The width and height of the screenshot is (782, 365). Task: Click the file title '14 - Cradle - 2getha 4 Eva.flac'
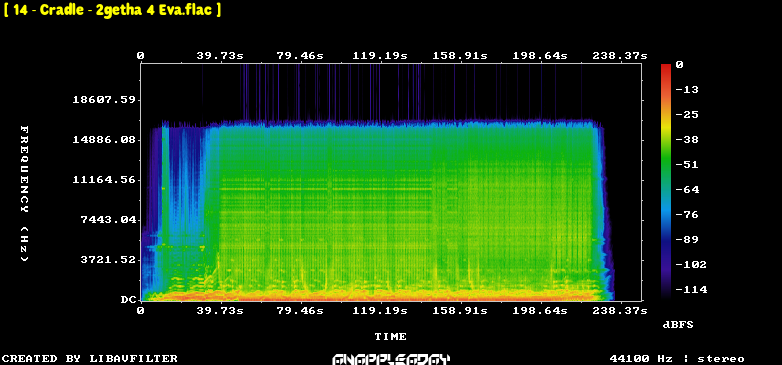coord(112,10)
